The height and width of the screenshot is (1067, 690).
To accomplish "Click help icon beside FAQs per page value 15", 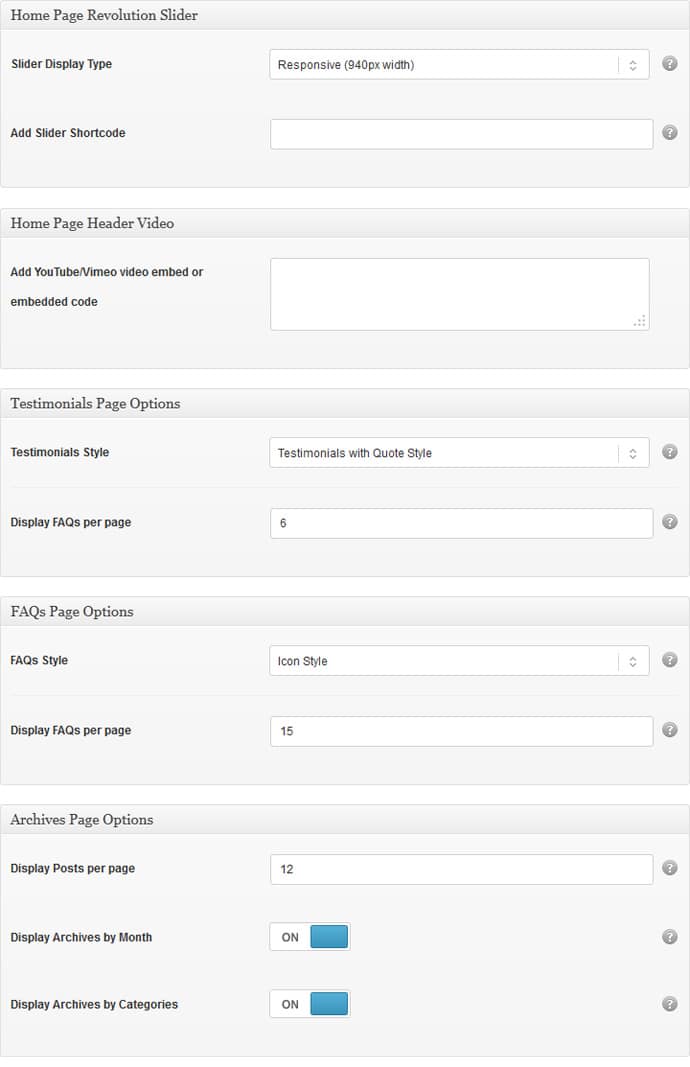I will tap(670, 730).
